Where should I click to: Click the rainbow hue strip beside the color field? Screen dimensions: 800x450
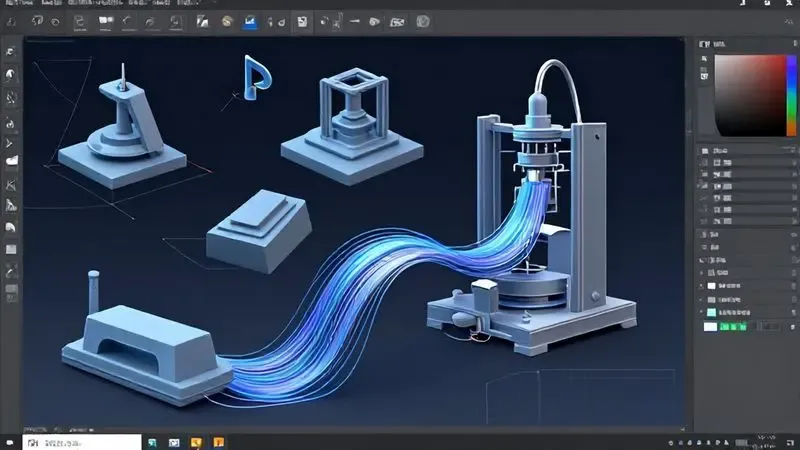791,95
